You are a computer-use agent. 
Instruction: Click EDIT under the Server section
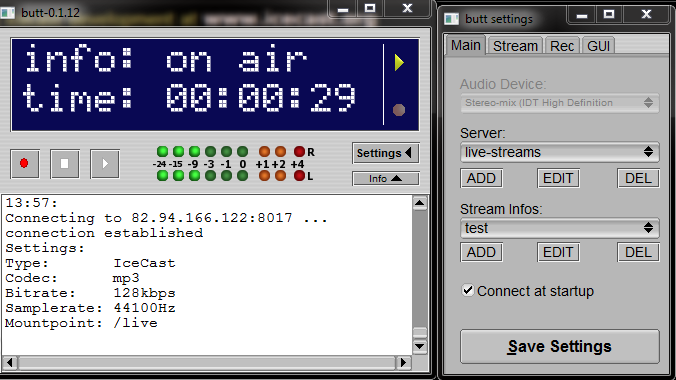(x=558, y=178)
